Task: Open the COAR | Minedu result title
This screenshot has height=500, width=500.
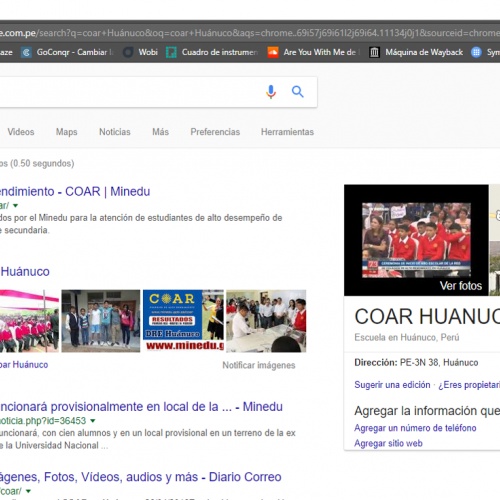Action: (x=75, y=192)
